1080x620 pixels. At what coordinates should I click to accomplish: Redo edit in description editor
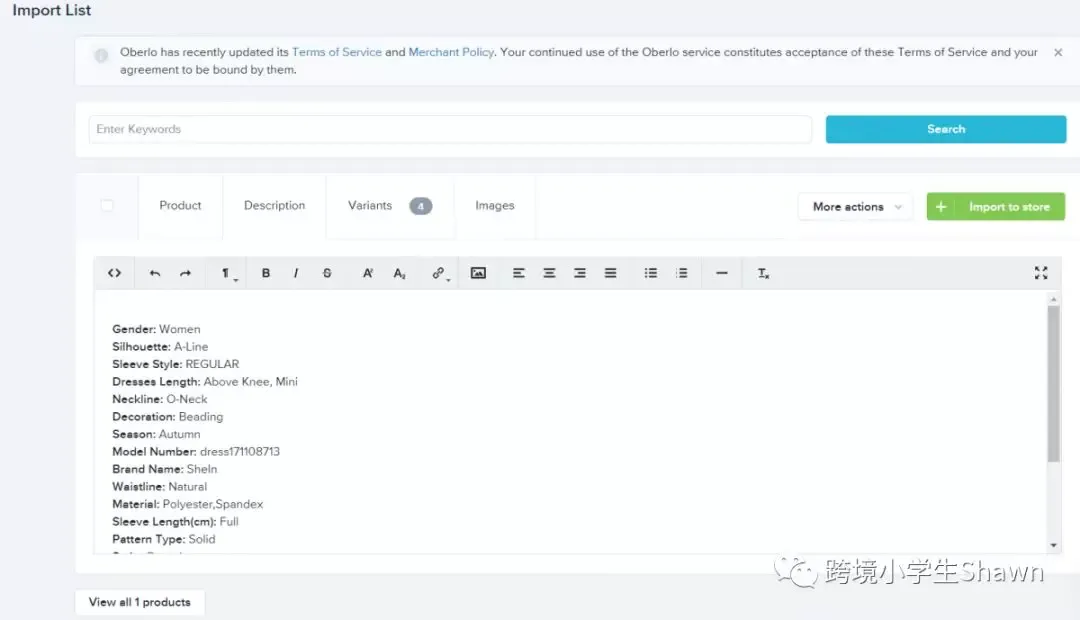tap(185, 273)
